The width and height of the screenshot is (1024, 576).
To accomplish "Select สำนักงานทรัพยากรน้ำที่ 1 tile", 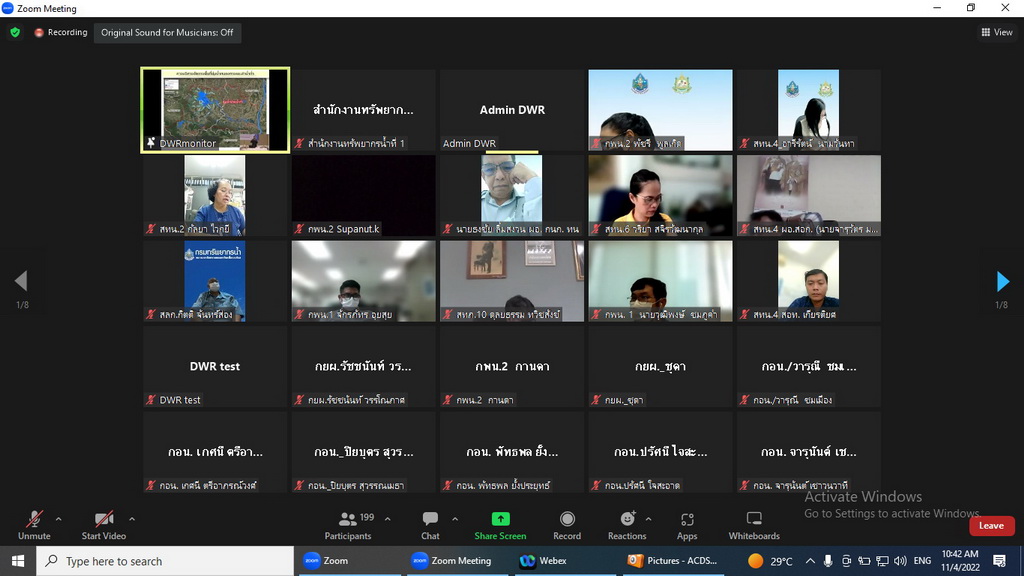I will click(x=363, y=110).
